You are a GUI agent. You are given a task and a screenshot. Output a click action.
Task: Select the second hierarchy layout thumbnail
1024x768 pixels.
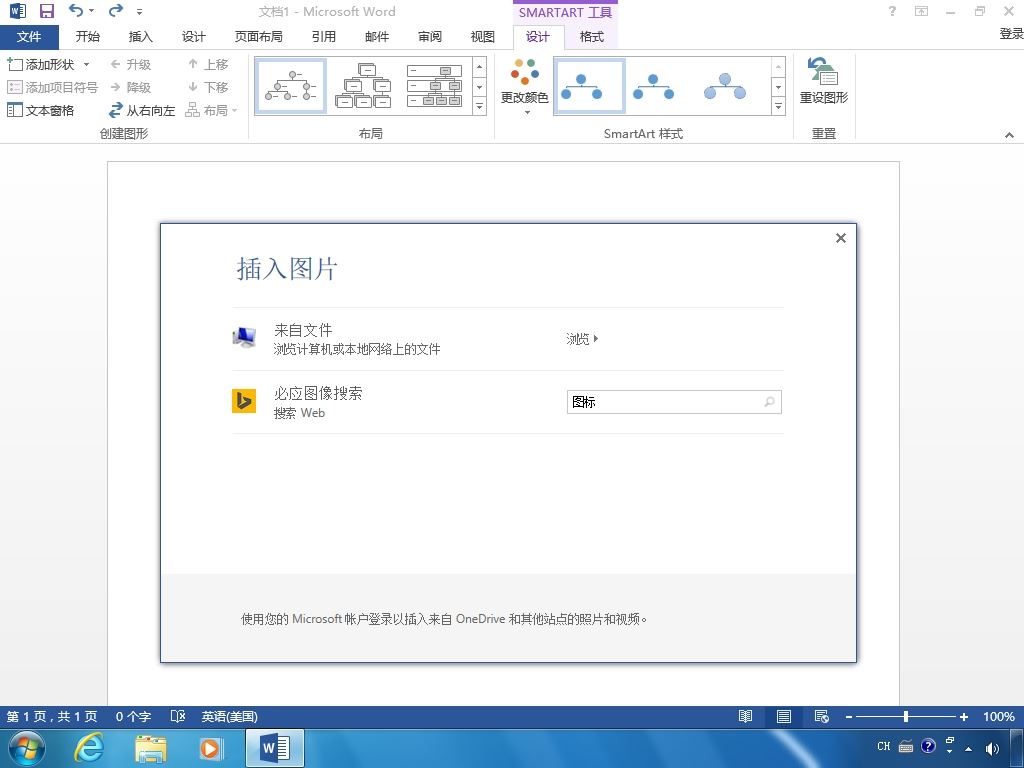click(363, 86)
